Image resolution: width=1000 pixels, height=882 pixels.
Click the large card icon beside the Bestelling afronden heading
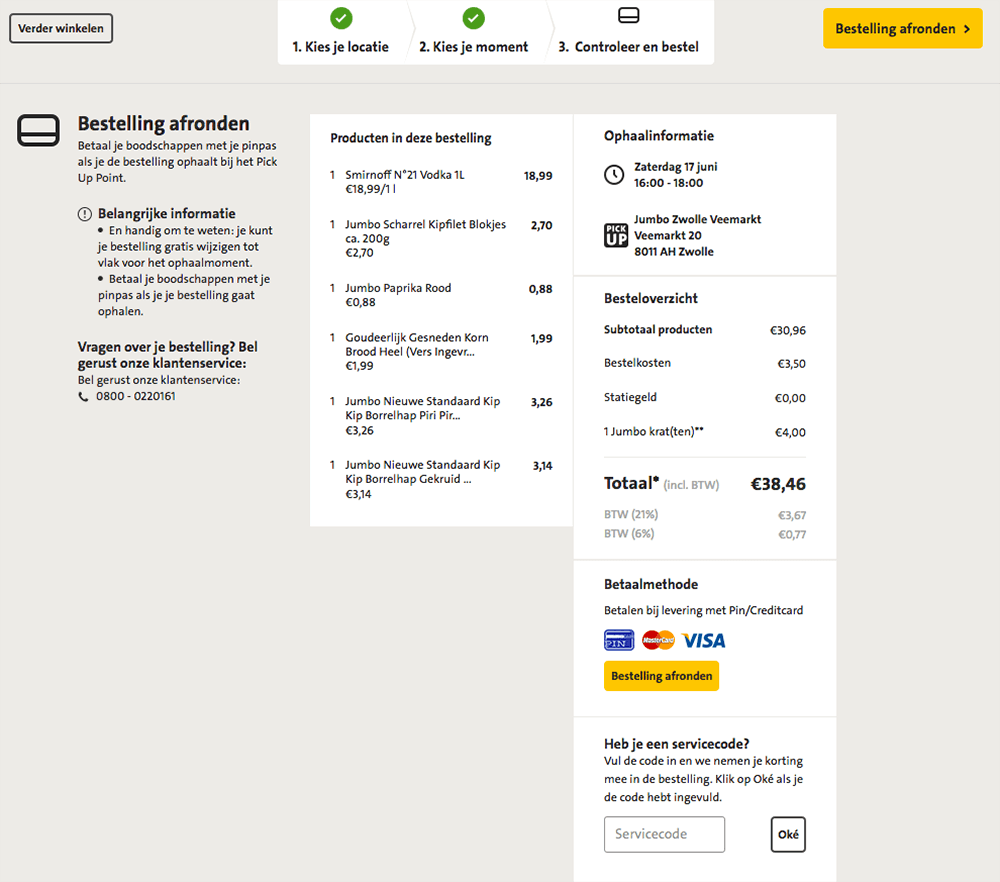click(x=38, y=130)
